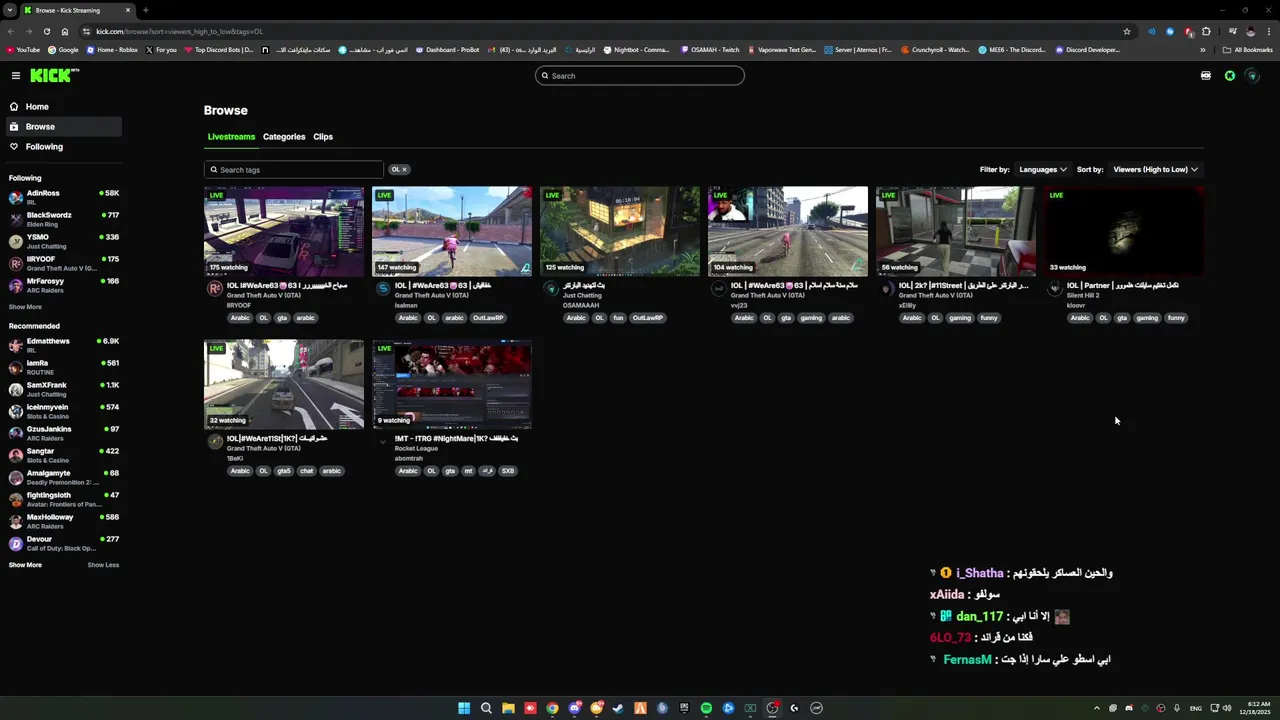The width and height of the screenshot is (1280, 720).
Task: Open Edmatthews in Recommended list
Action: coord(62,345)
